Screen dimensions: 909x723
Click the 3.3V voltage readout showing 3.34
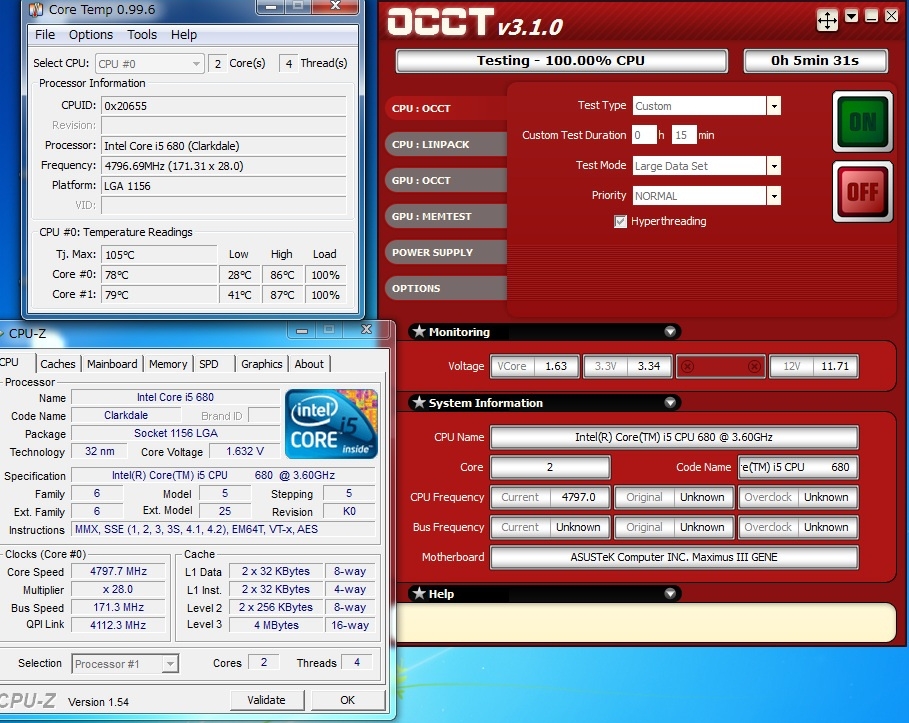(627, 366)
